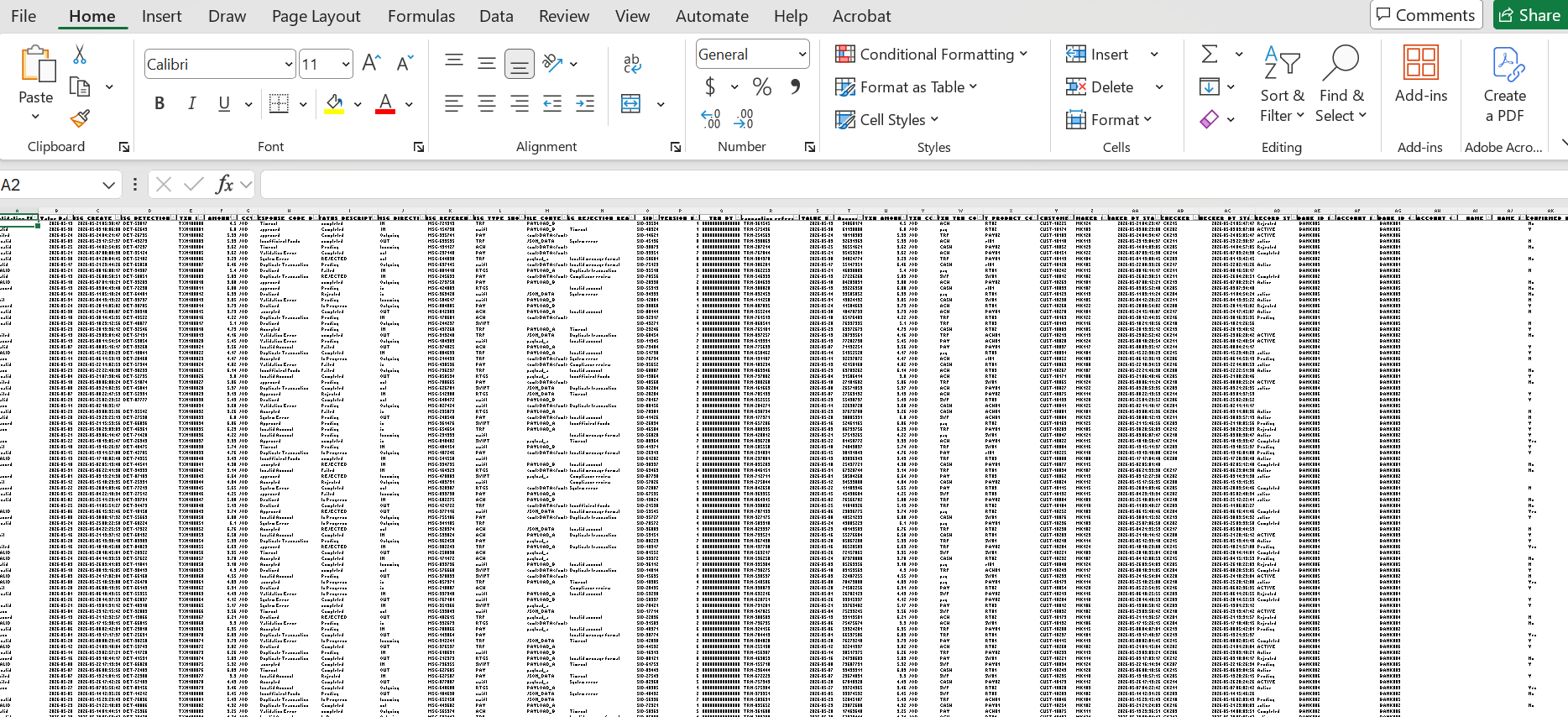Apply Accounting dollar number format
The width and height of the screenshot is (1568, 717).
click(710, 86)
